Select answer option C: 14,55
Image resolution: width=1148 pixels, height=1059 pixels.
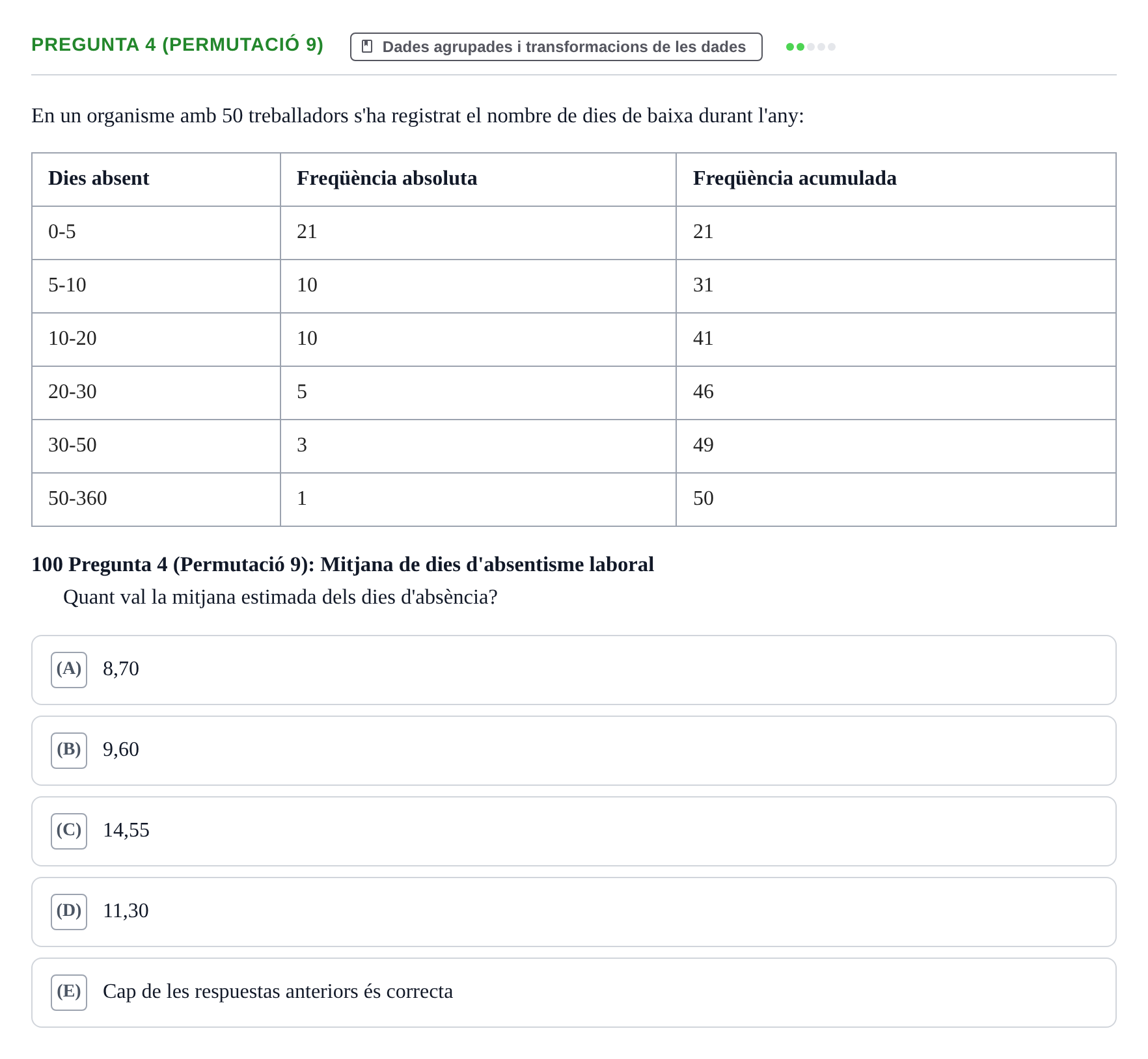[573, 831]
